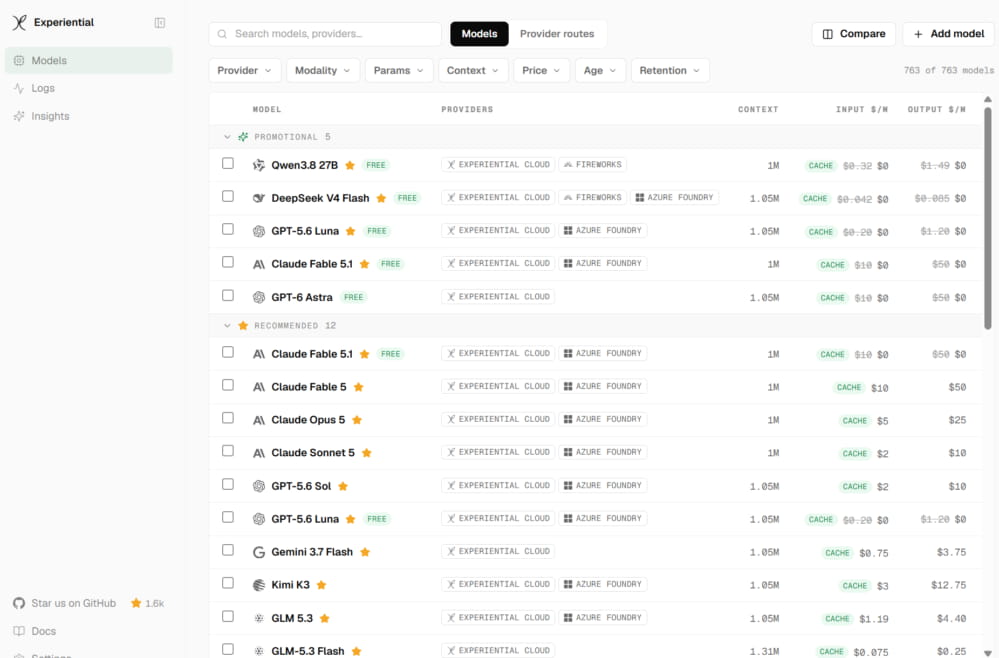
Task: Open the Claude Opus 5 model name
Action: click(x=308, y=420)
